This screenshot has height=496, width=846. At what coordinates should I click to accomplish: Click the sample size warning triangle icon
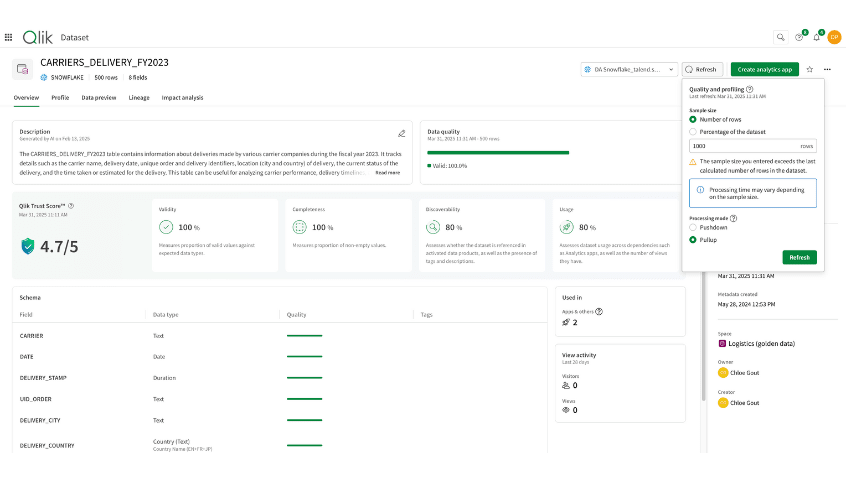click(693, 161)
